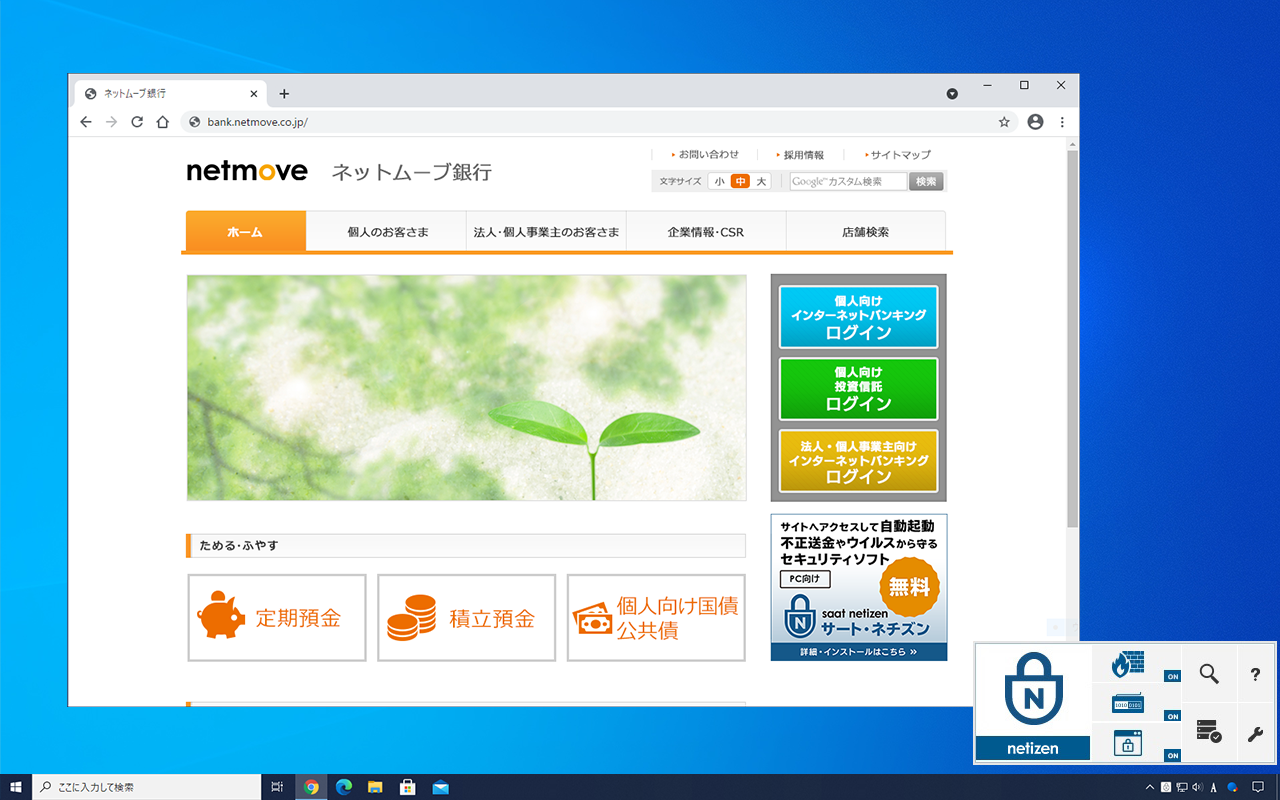
Task: Open Microsoft Store from taskbar
Action: [x=408, y=787]
